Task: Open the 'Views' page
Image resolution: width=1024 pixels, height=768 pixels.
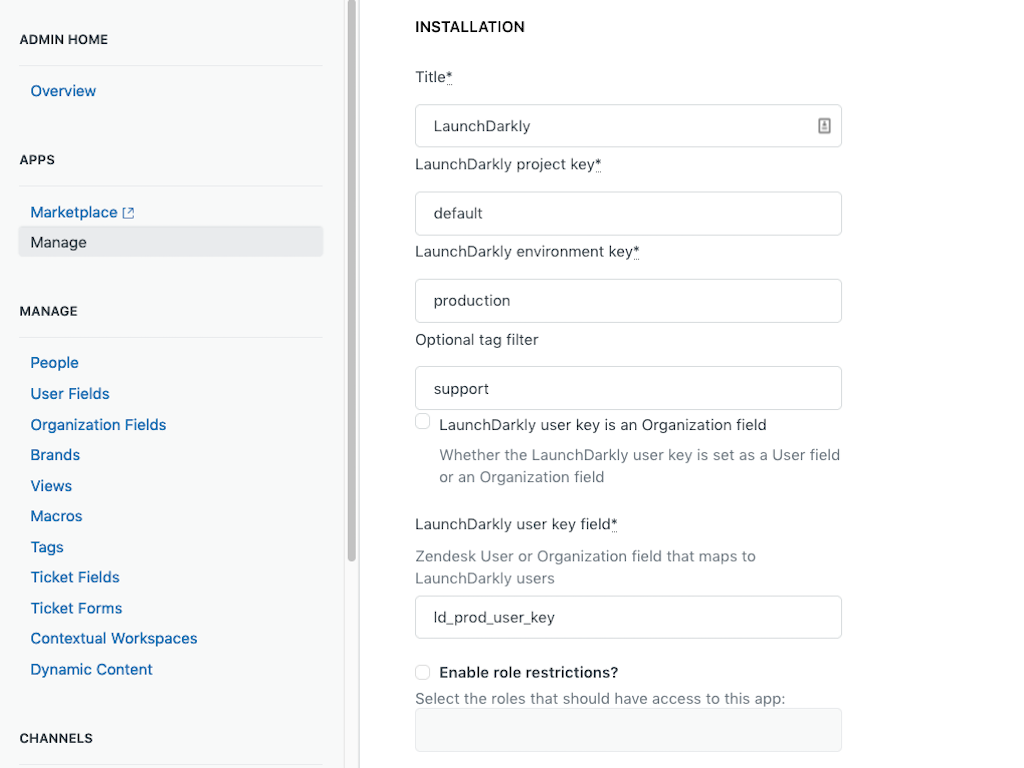Action: pos(51,485)
